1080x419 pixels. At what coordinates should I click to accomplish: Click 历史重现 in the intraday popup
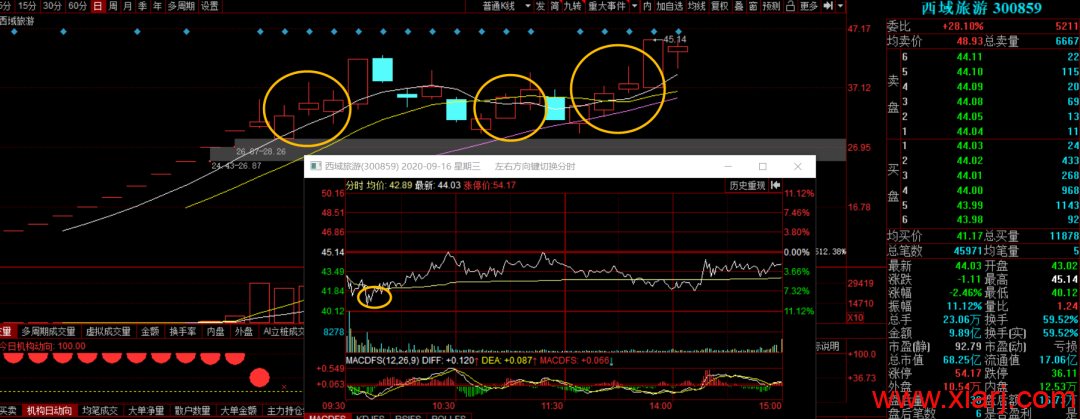tap(747, 185)
